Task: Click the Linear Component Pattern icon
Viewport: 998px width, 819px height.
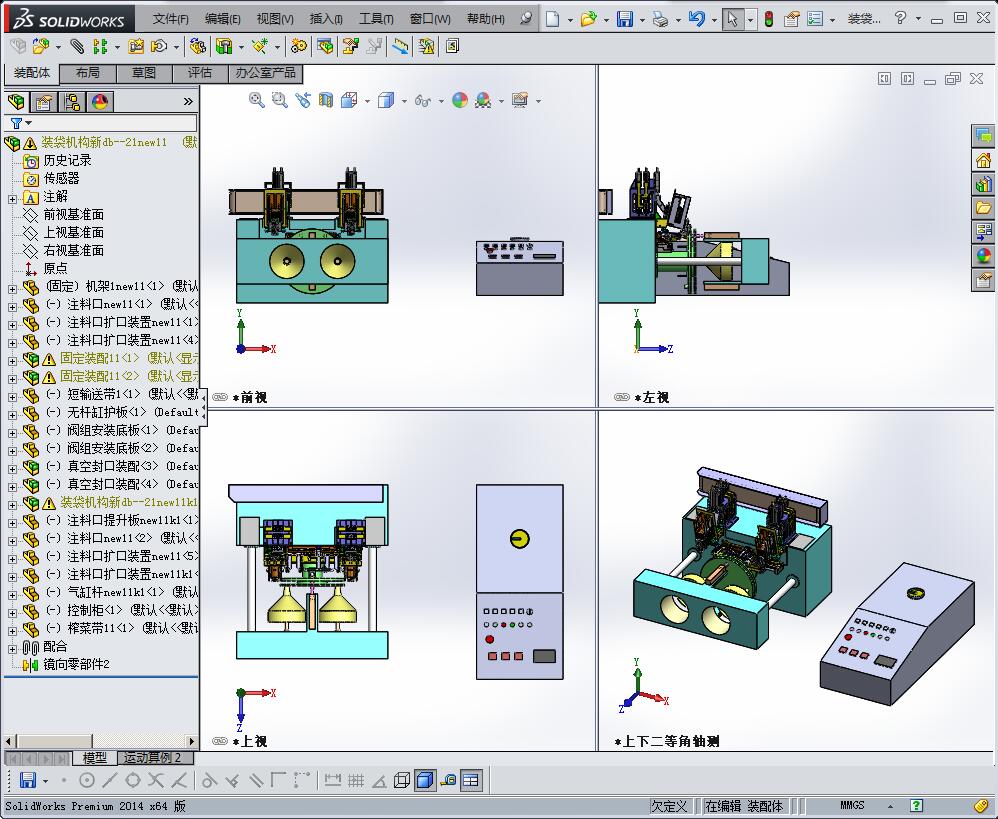Action: tap(100, 46)
